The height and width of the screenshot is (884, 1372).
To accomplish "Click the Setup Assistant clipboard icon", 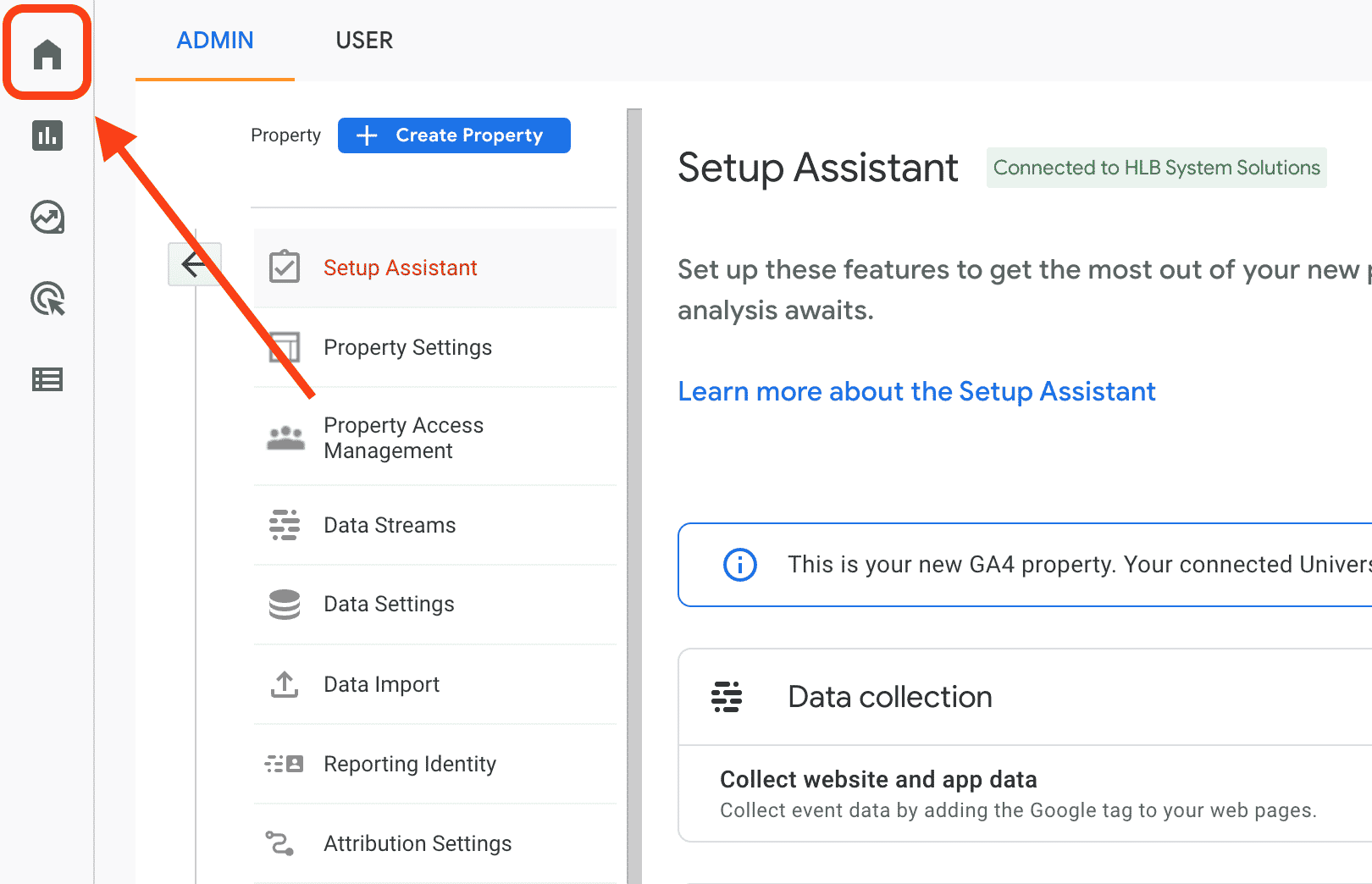I will (285, 267).
